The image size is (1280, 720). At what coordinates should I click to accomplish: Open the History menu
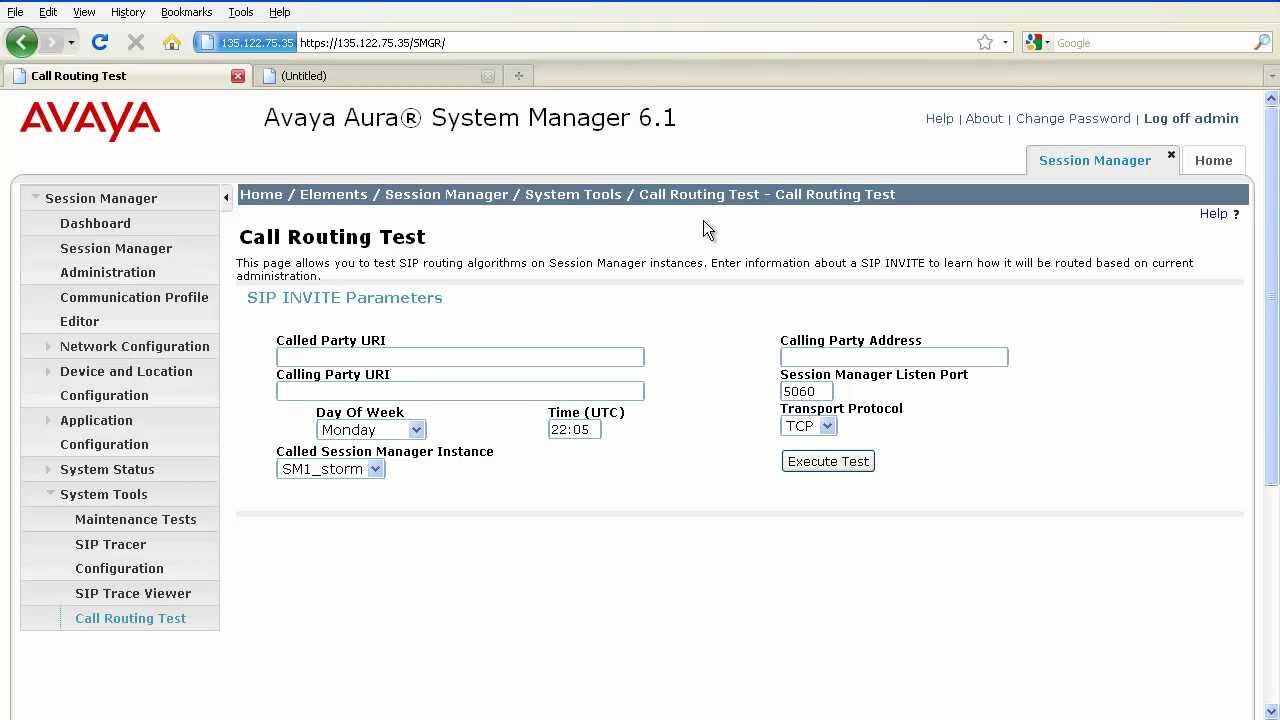pos(128,12)
